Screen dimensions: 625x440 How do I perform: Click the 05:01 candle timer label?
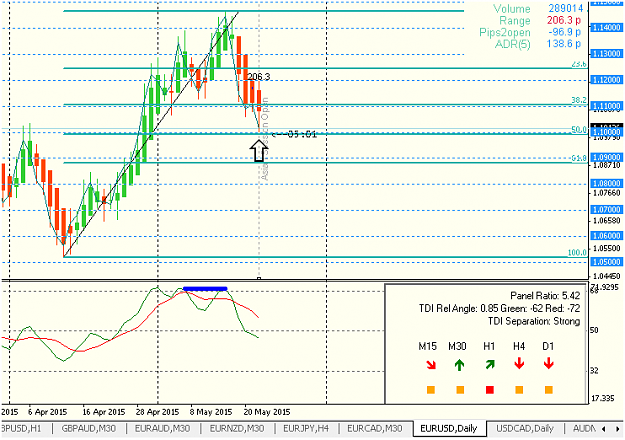pyautogui.click(x=295, y=134)
